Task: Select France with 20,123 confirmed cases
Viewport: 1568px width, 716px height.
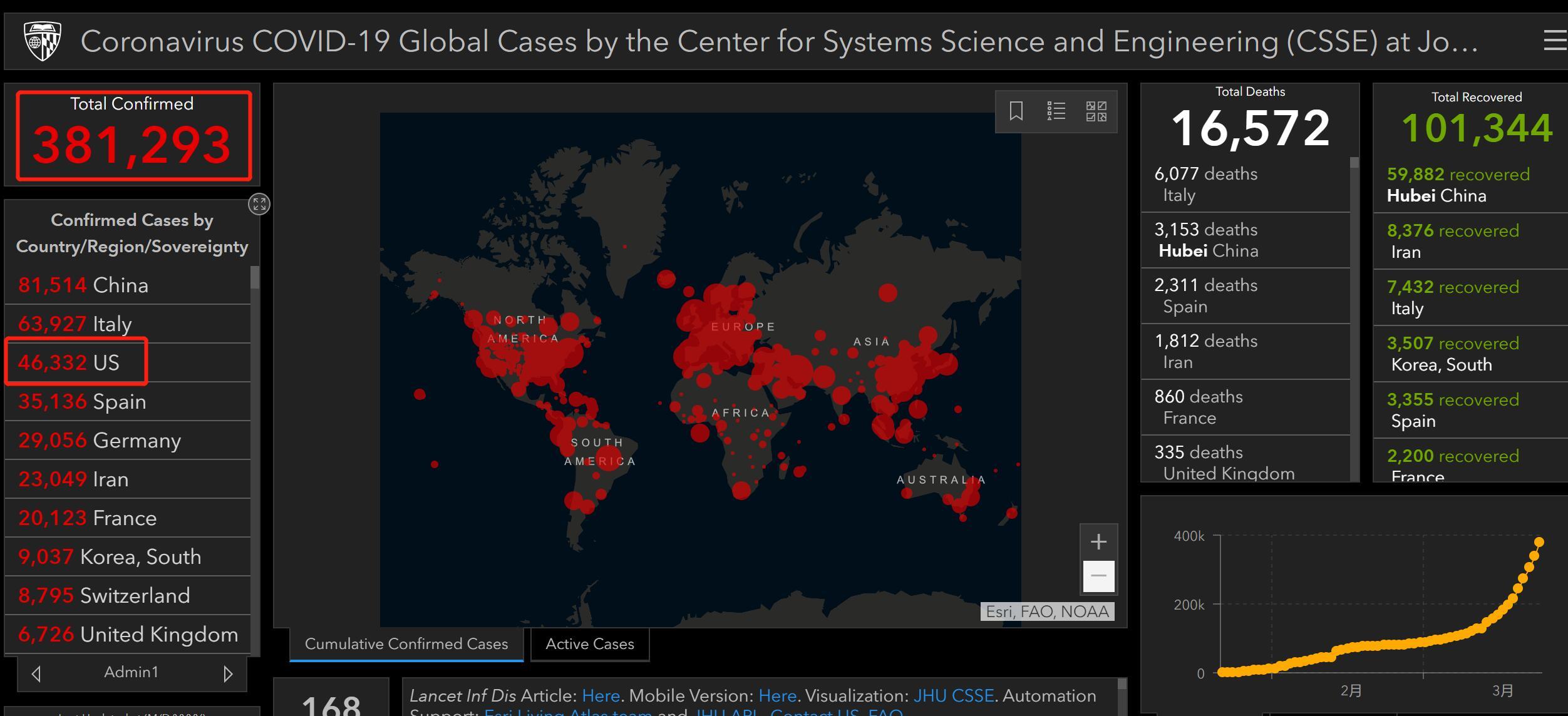Action: click(128, 518)
